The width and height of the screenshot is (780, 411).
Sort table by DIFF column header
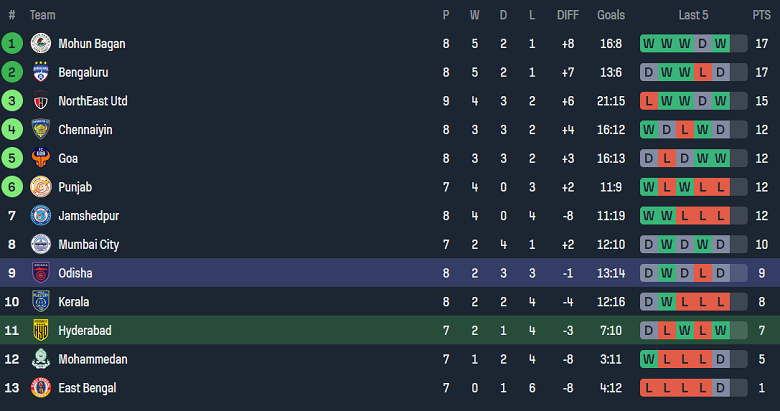point(568,15)
